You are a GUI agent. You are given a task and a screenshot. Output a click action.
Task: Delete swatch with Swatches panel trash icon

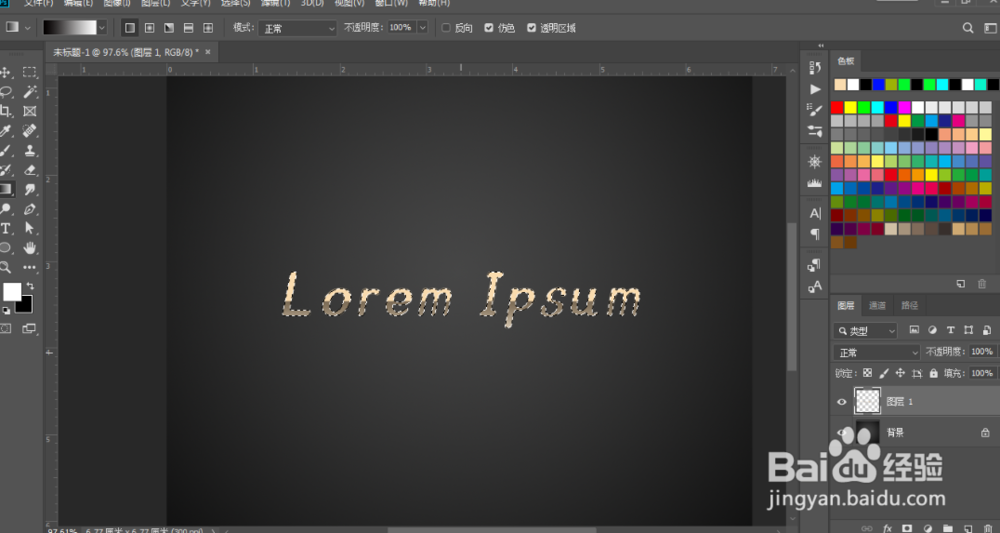[x=982, y=284]
